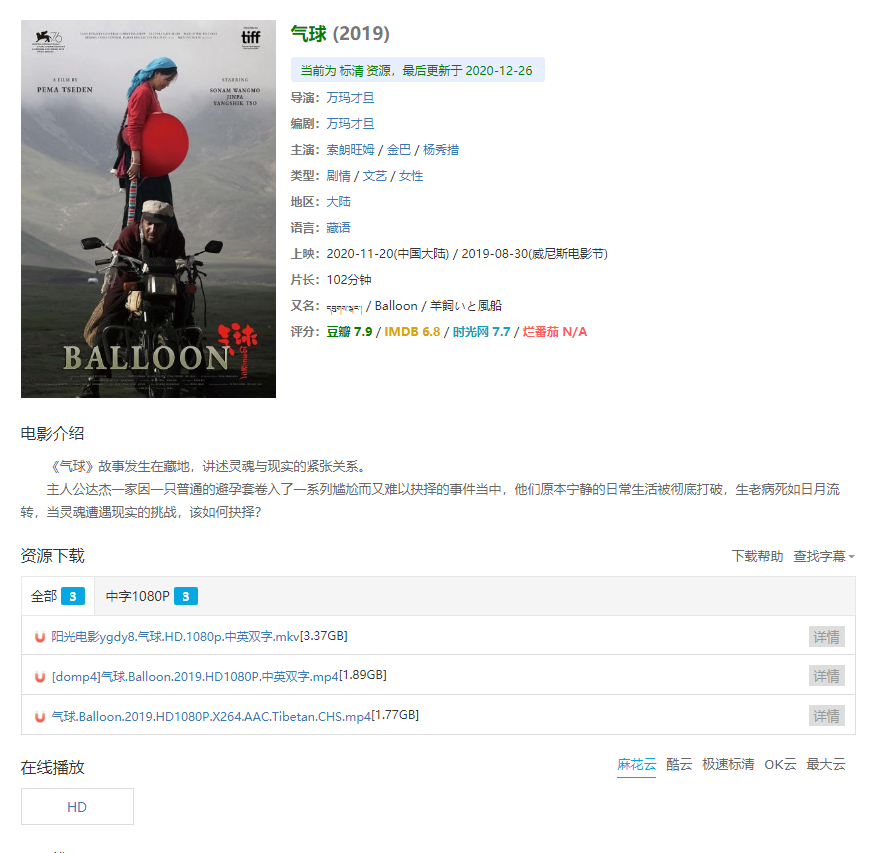The image size is (873, 853).
Task: Open the 下载帮助 link
Action: pyautogui.click(x=757, y=556)
